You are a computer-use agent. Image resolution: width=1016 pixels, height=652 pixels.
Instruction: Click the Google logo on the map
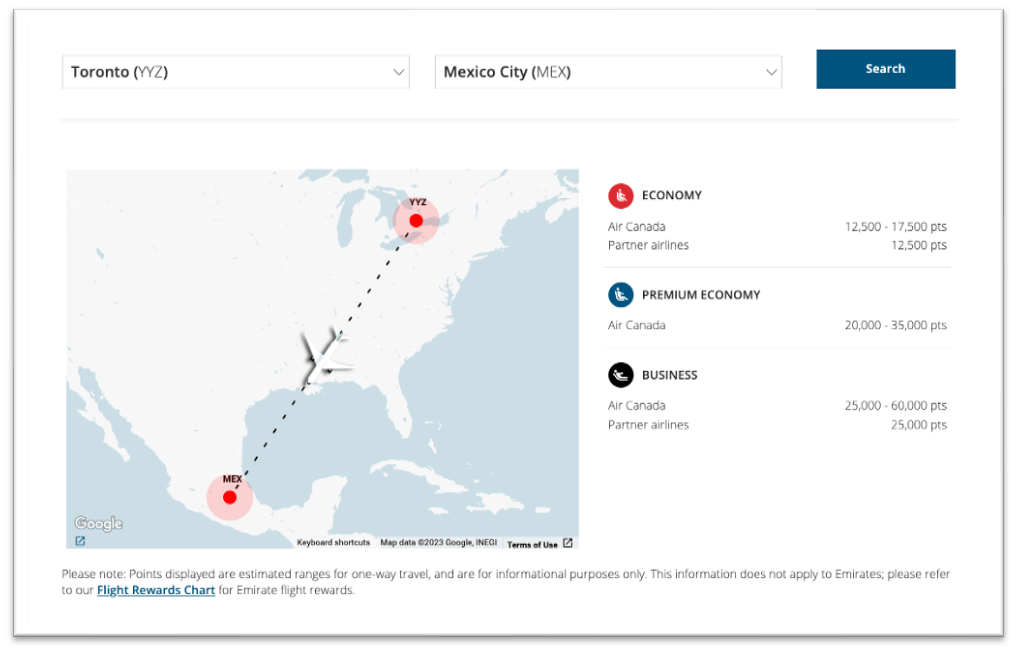click(x=97, y=523)
